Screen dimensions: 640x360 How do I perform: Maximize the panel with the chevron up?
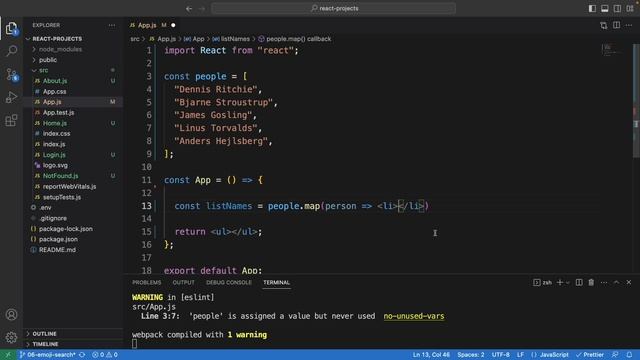point(616,282)
